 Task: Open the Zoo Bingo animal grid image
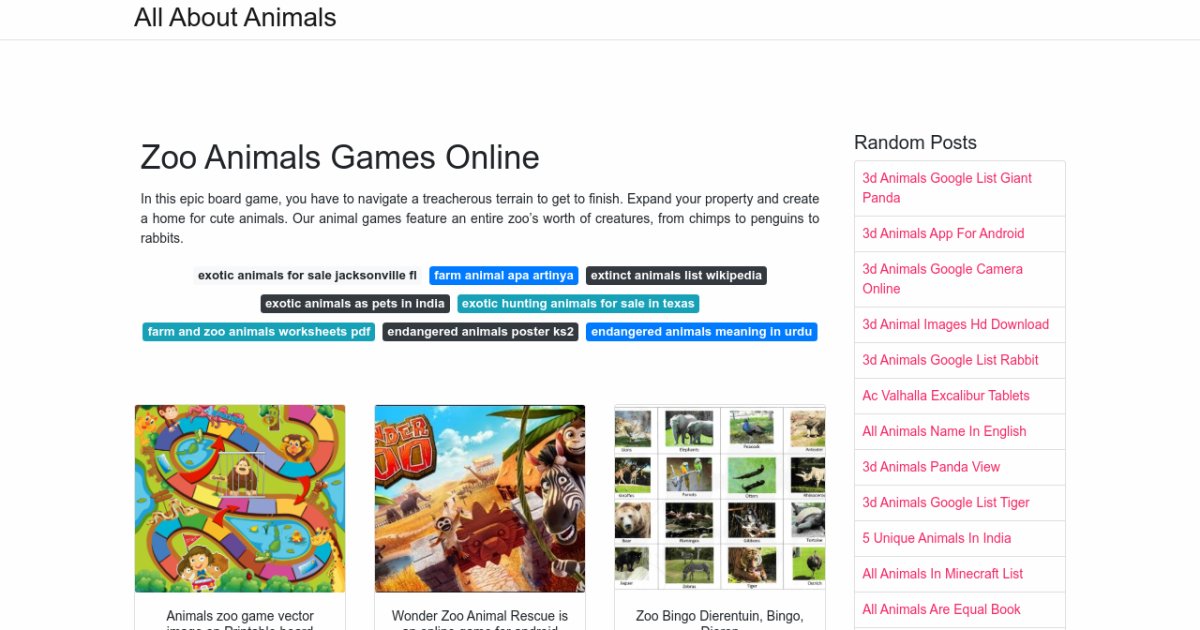(720, 498)
